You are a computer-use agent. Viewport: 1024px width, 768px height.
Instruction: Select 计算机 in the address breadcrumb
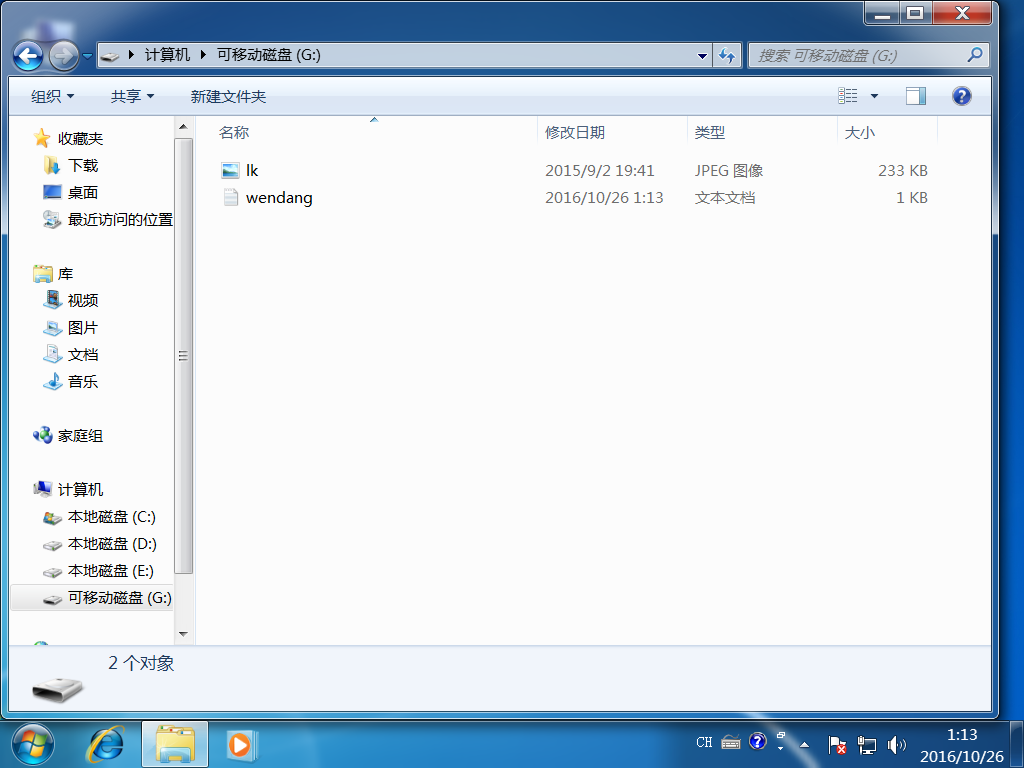click(x=167, y=56)
